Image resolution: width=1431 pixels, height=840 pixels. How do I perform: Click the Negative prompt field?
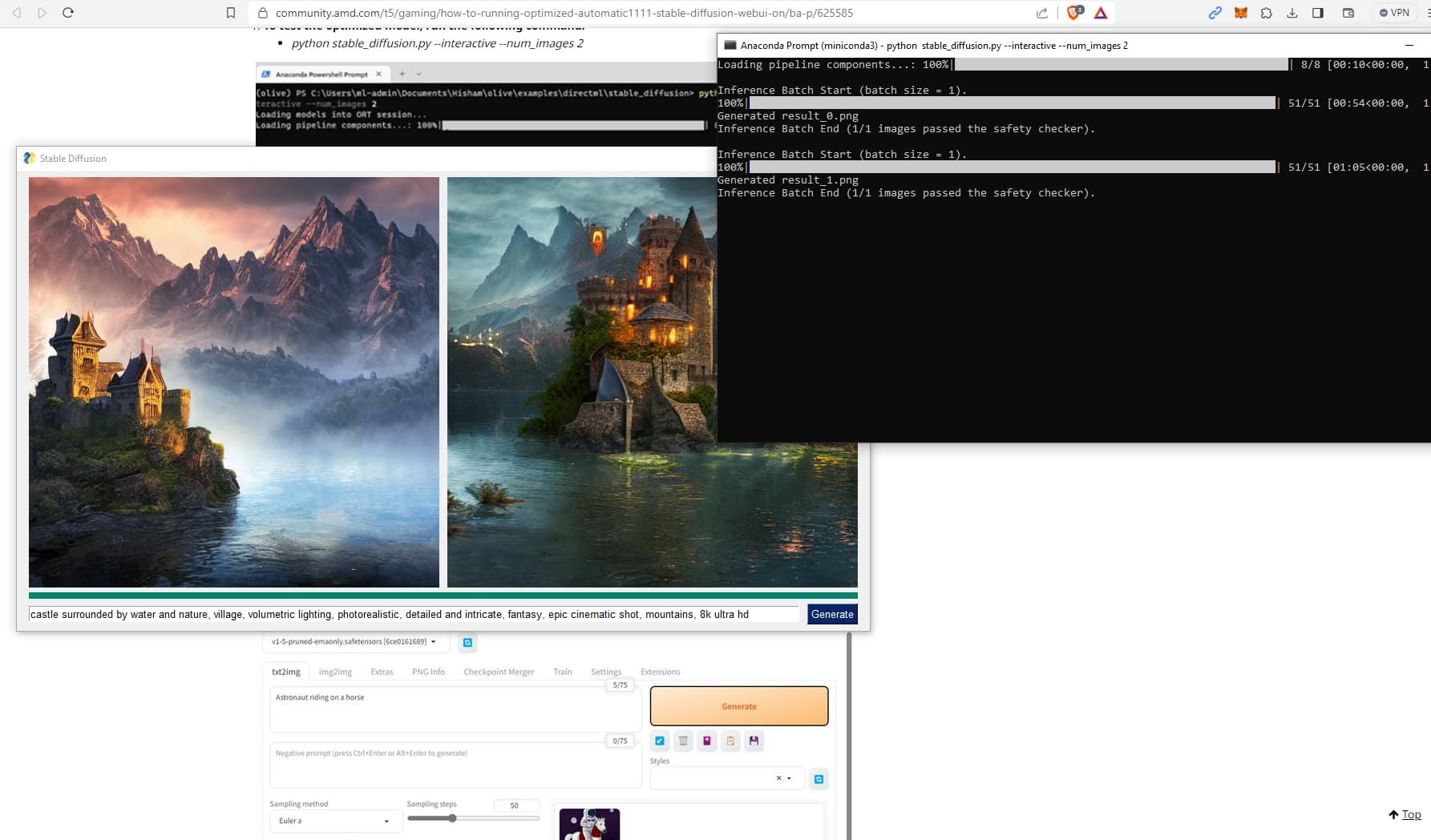click(455, 765)
